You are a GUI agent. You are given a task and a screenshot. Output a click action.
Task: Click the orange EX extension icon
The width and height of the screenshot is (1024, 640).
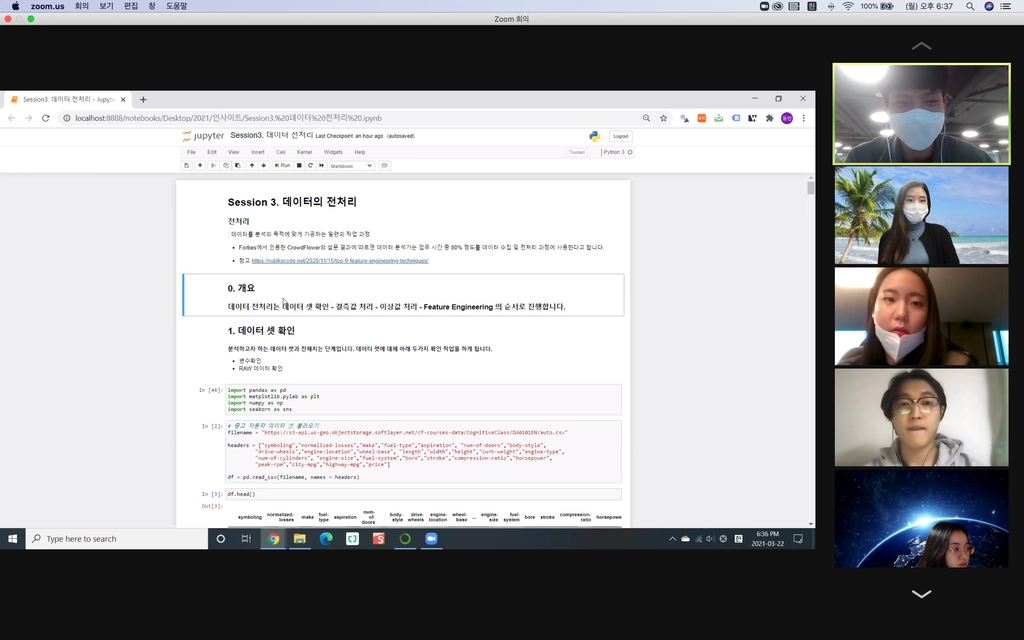(x=701, y=118)
